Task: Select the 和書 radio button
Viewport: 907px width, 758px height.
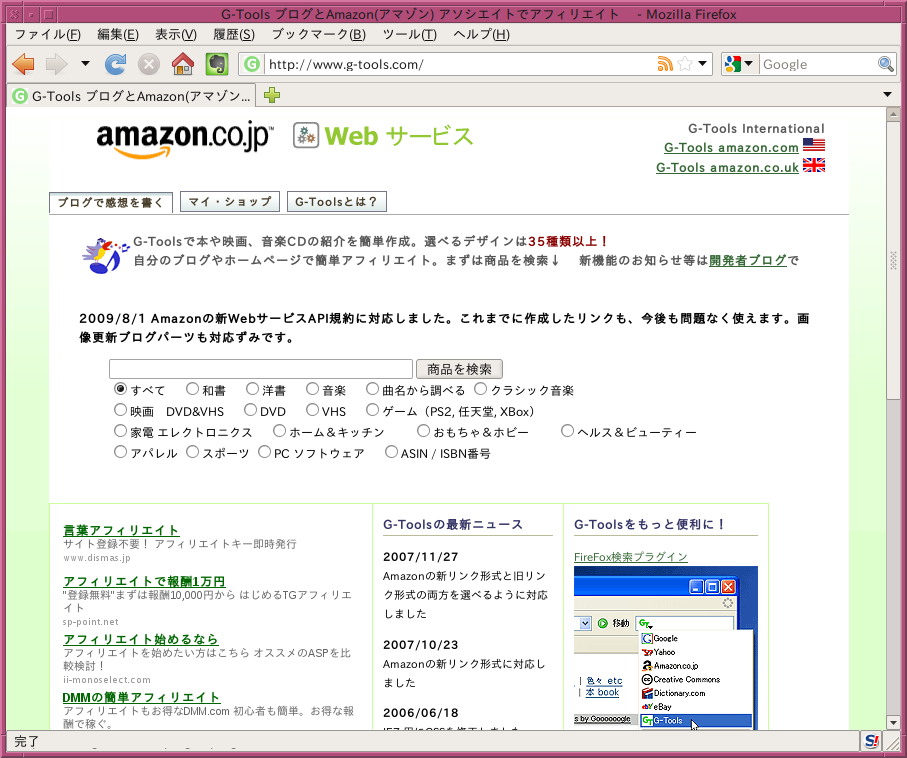Action: pos(192,389)
